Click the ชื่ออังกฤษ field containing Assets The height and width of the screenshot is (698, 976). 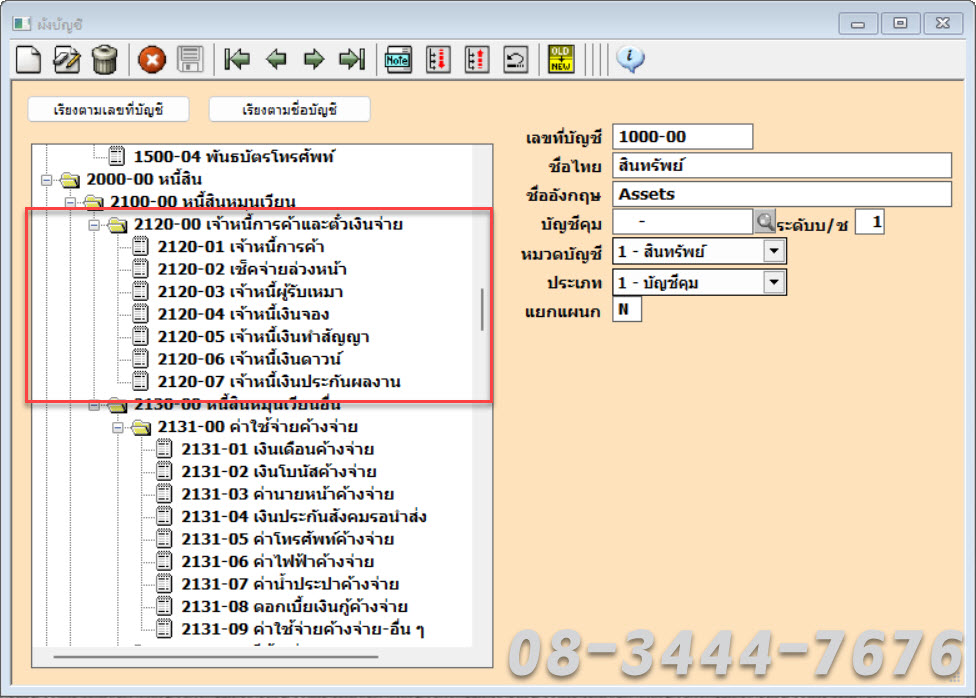pos(782,194)
